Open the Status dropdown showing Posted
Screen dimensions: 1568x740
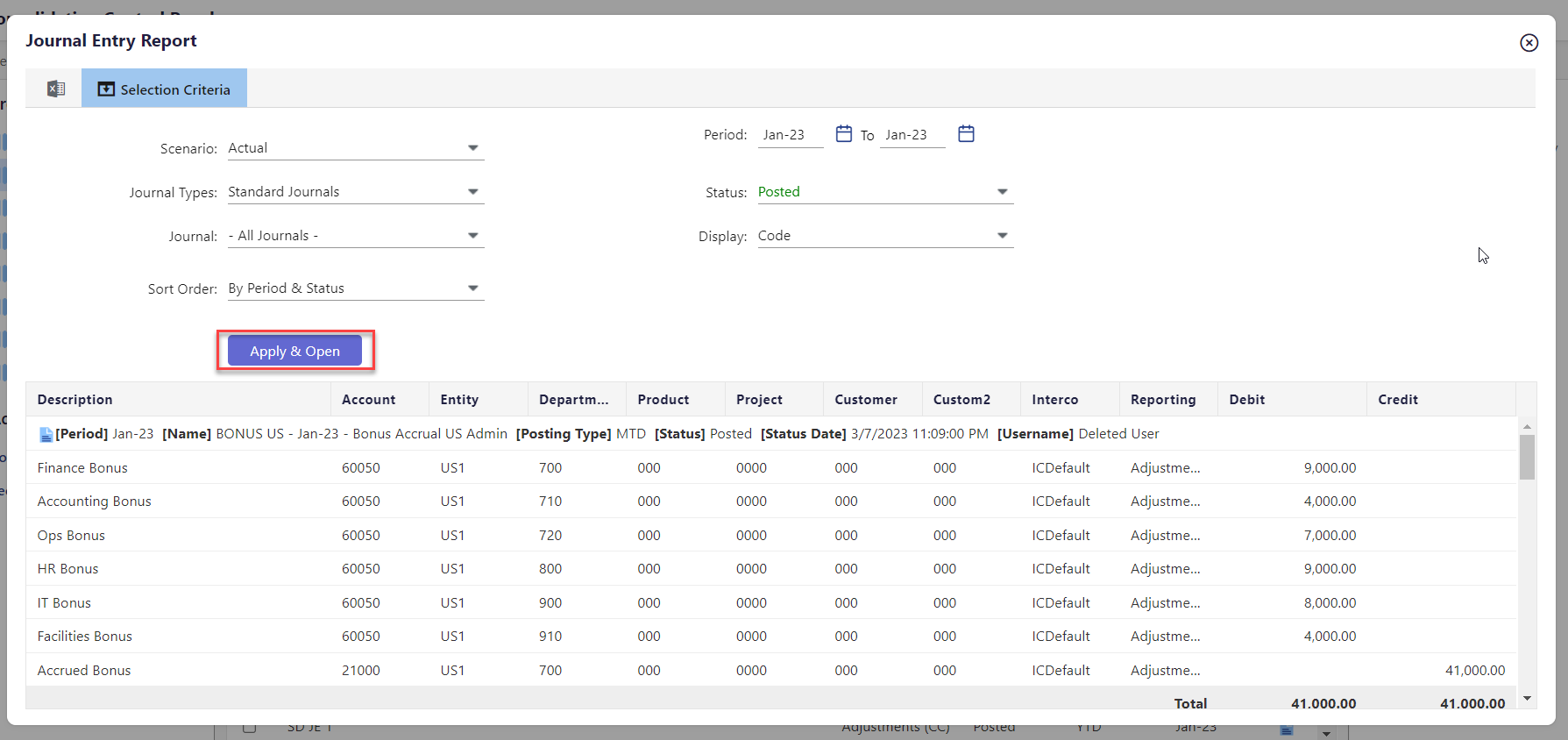(885, 192)
